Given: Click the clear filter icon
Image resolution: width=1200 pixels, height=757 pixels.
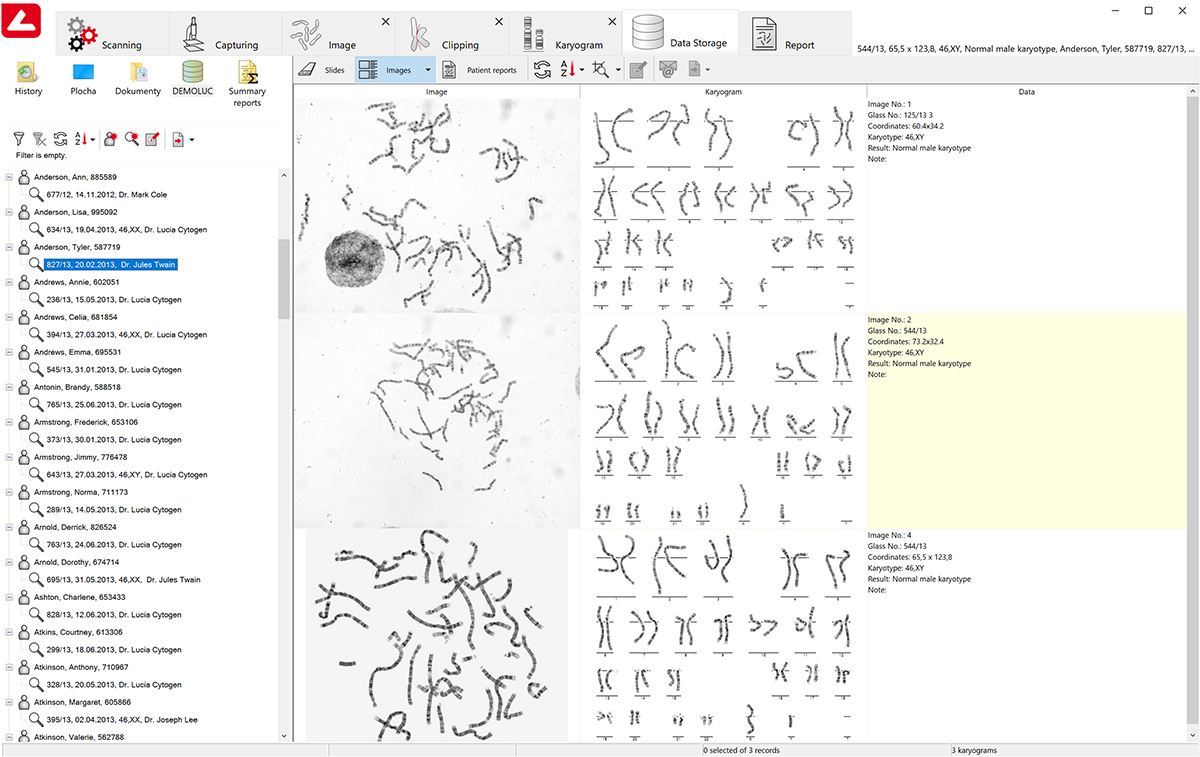Looking at the screenshot, I should pos(39,140).
